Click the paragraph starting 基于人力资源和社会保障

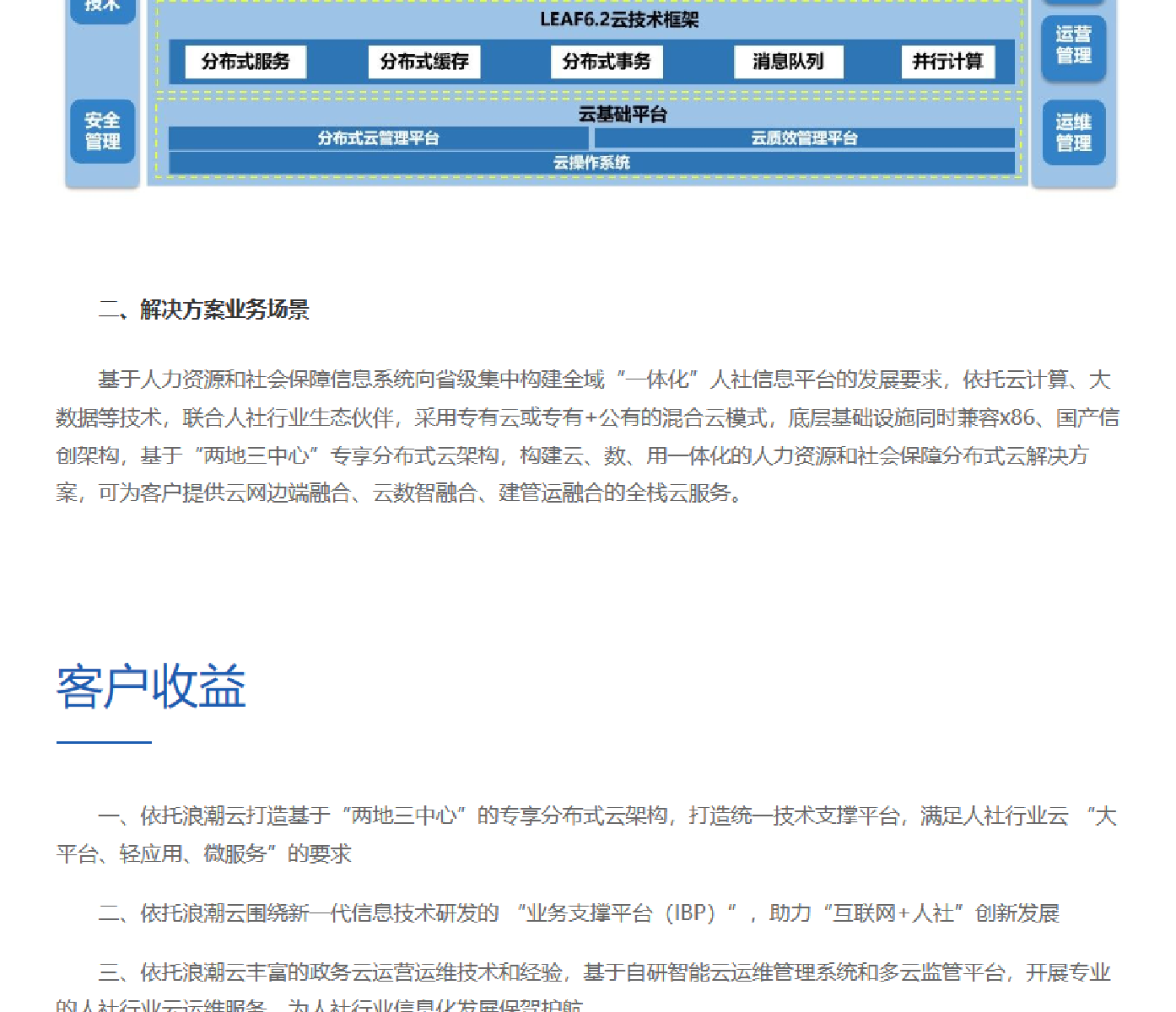click(588, 437)
